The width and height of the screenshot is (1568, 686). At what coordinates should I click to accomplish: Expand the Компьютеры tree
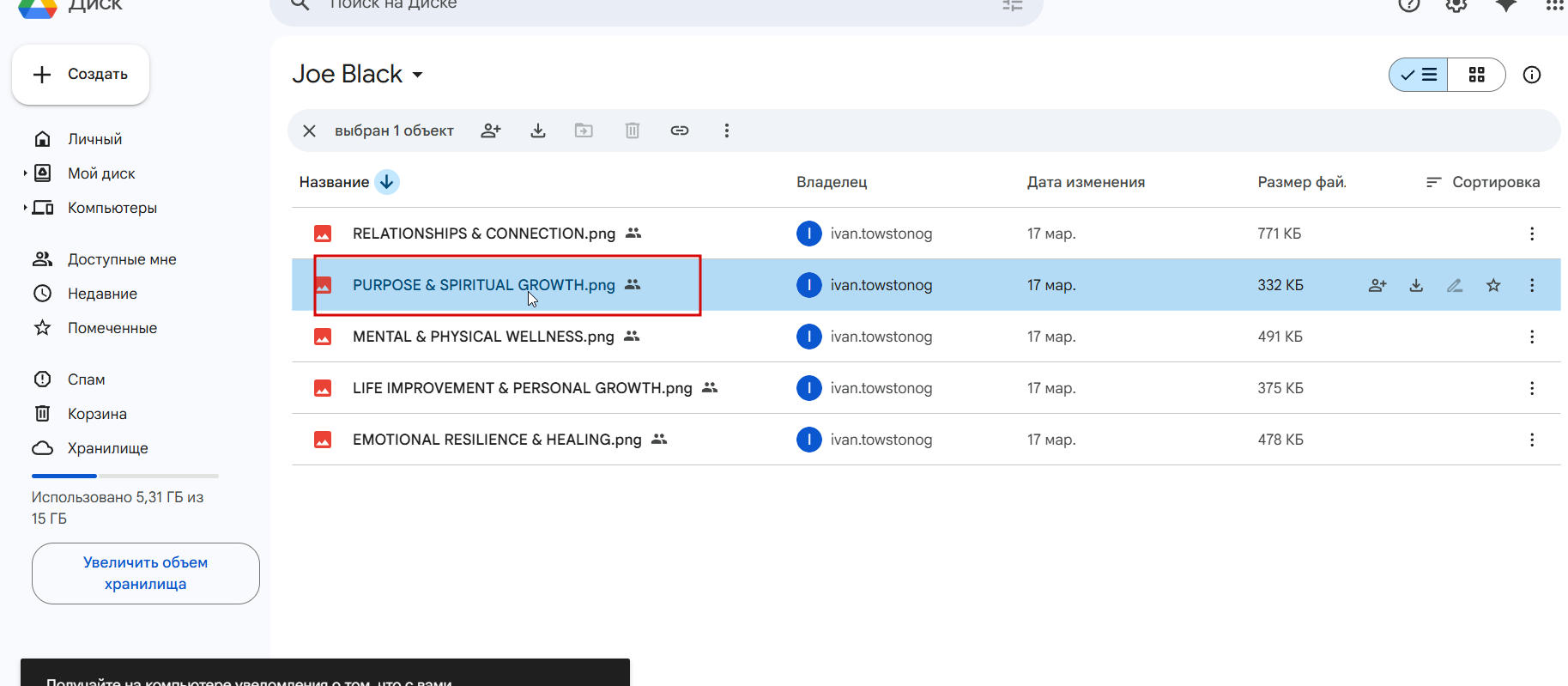click(25, 208)
